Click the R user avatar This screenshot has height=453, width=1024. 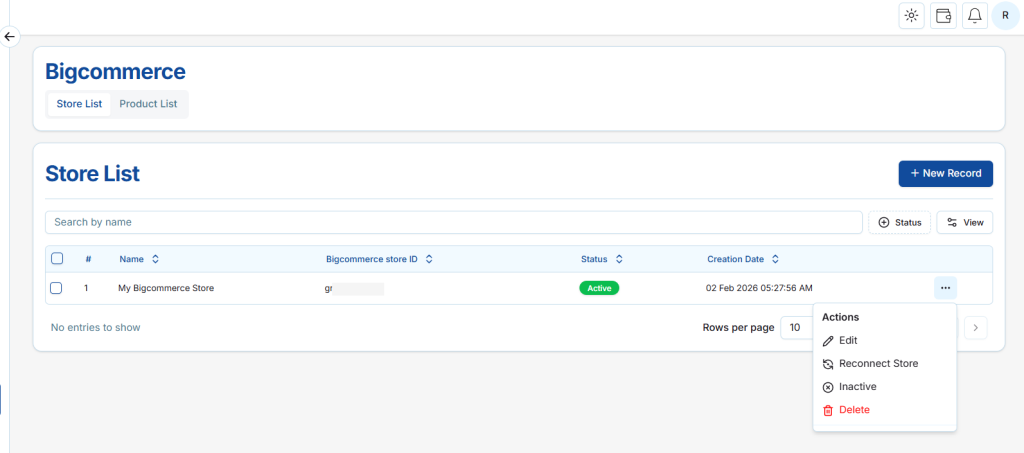1005,15
